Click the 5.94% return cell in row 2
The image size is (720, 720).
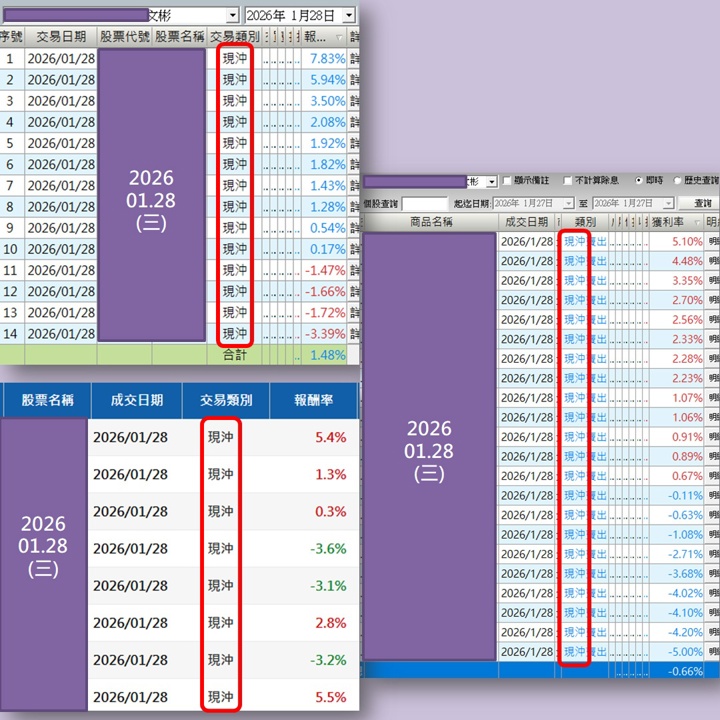(324, 80)
